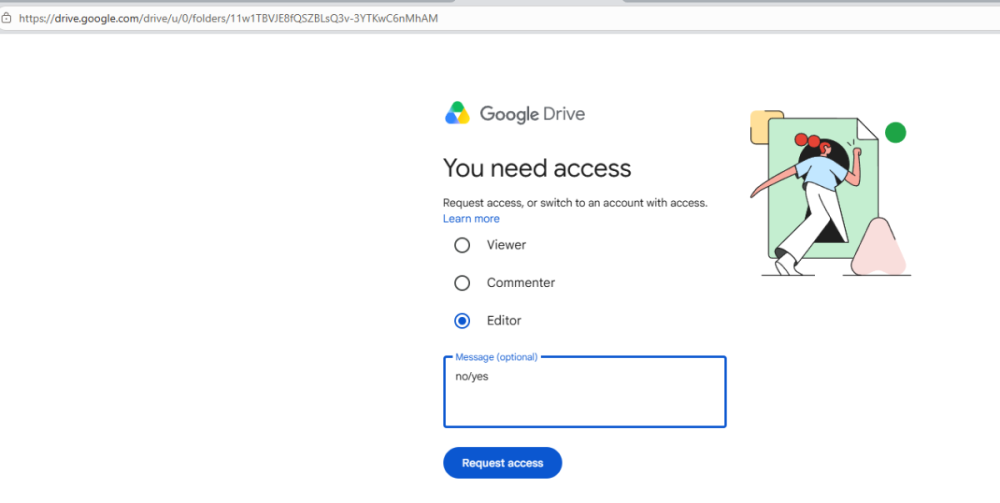The height and width of the screenshot is (503, 1000).
Task: Click the person walking through document illustration
Action: (830, 193)
